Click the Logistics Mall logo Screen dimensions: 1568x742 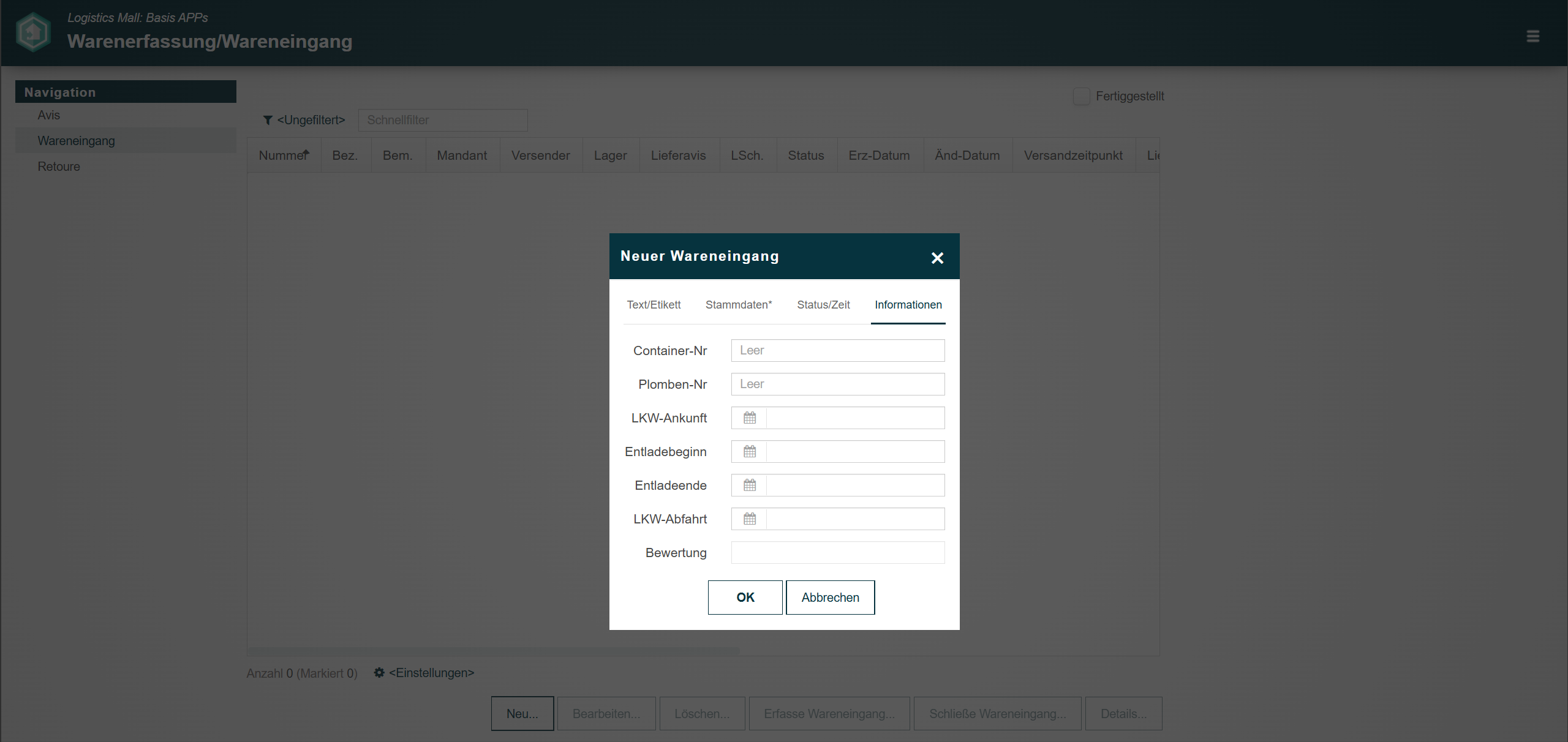pos(32,32)
